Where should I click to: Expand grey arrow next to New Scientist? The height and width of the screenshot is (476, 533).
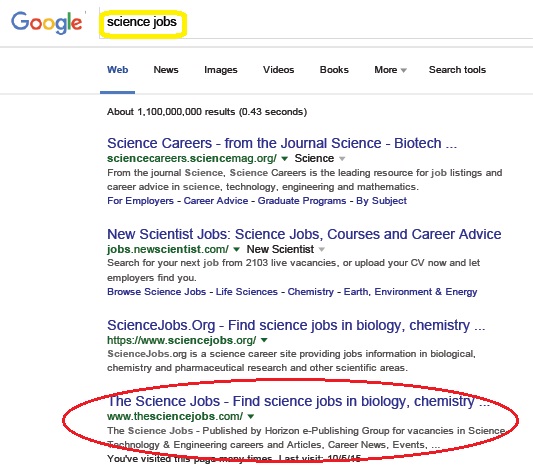point(322,249)
